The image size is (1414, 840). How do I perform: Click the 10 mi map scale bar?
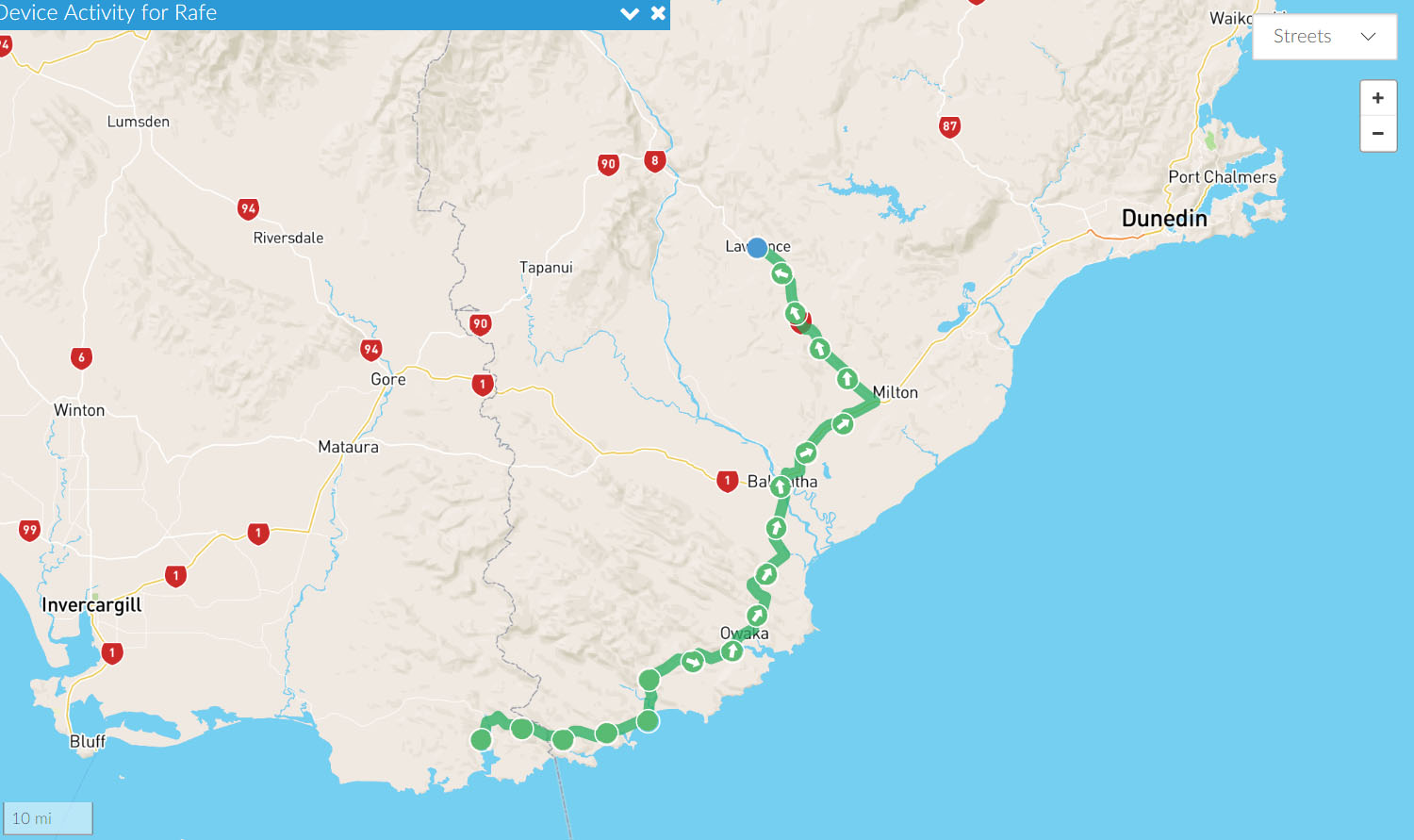coord(48,817)
